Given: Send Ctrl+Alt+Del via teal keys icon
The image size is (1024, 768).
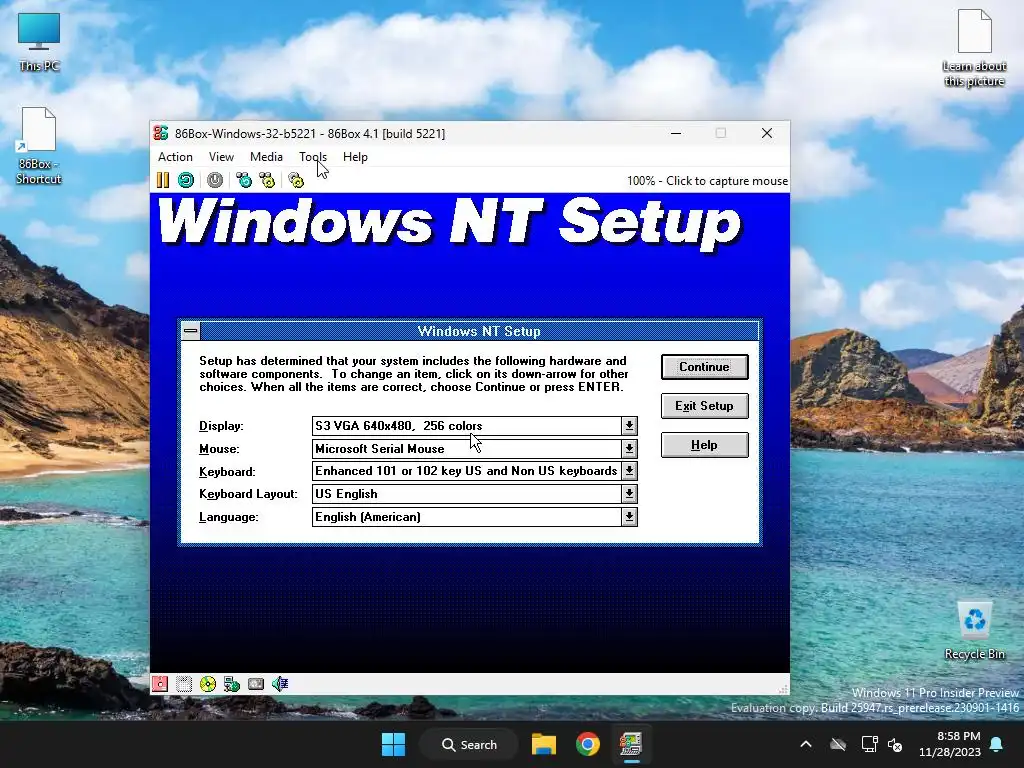Looking at the screenshot, I should click(244, 180).
